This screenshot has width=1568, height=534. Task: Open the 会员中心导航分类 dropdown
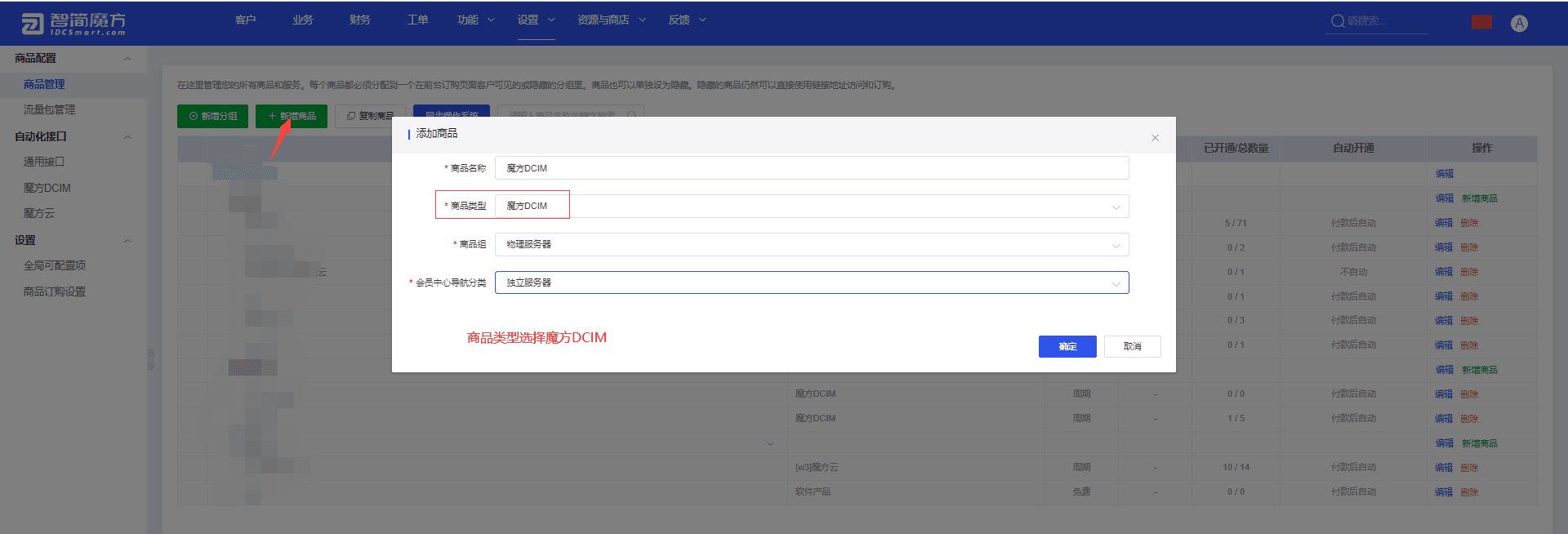(x=812, y=283)
